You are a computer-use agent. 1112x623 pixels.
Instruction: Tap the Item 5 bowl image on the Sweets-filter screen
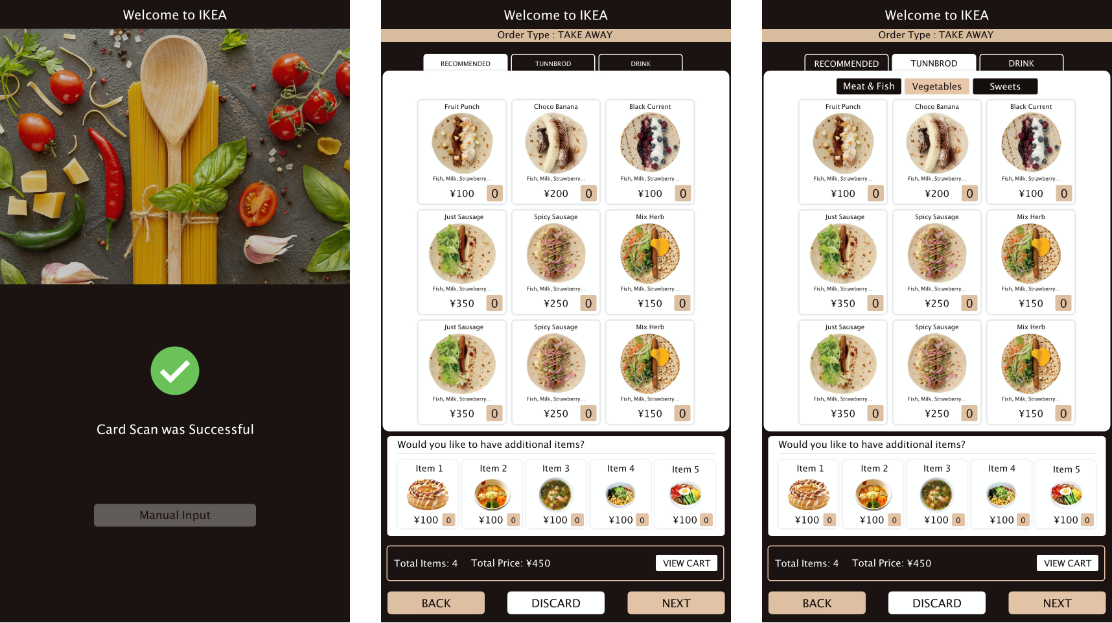point(1066,494)
